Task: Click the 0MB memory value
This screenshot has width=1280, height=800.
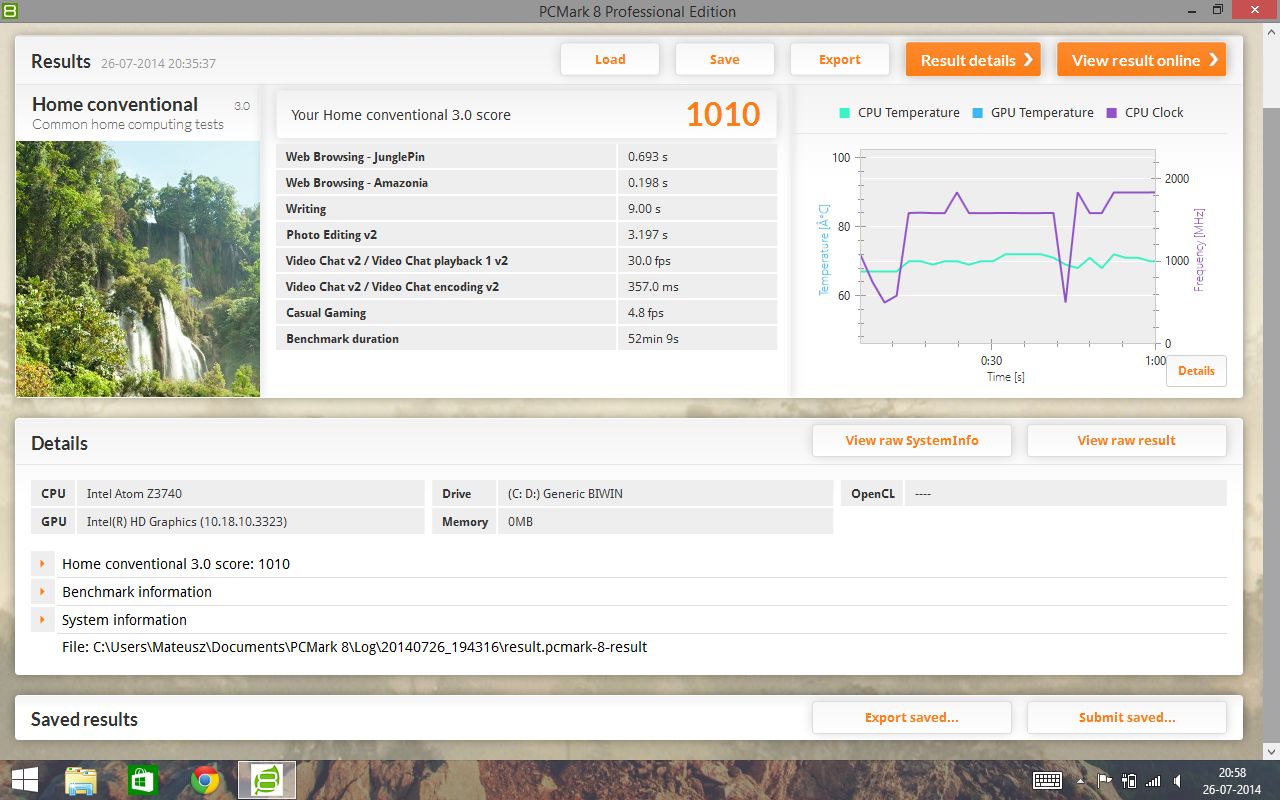Action: pos(520,521)
